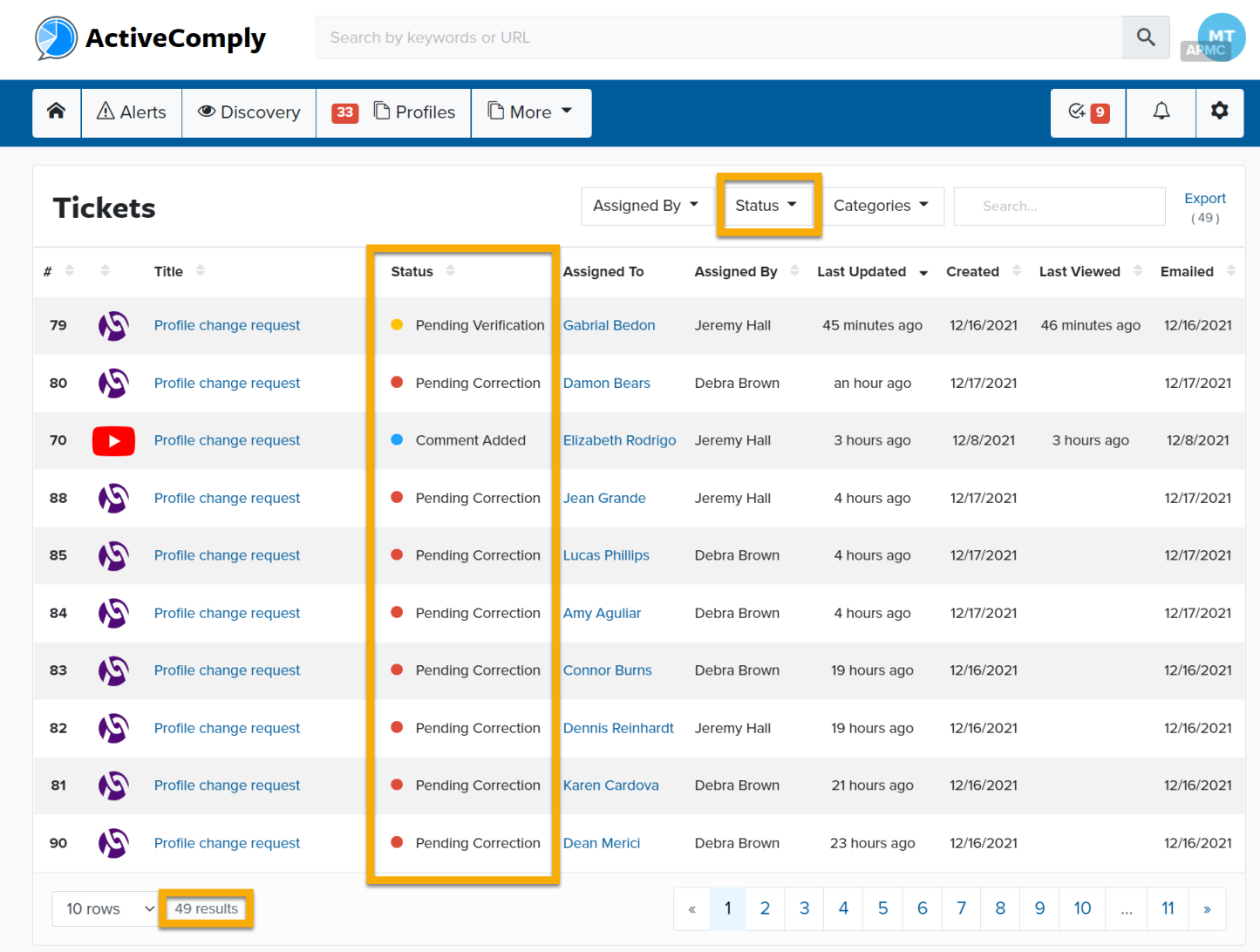Image resolution: width=1260 pixels, height=952 pixels.
Task: Go to page 5 of results
Action: (x=882, y=908)
